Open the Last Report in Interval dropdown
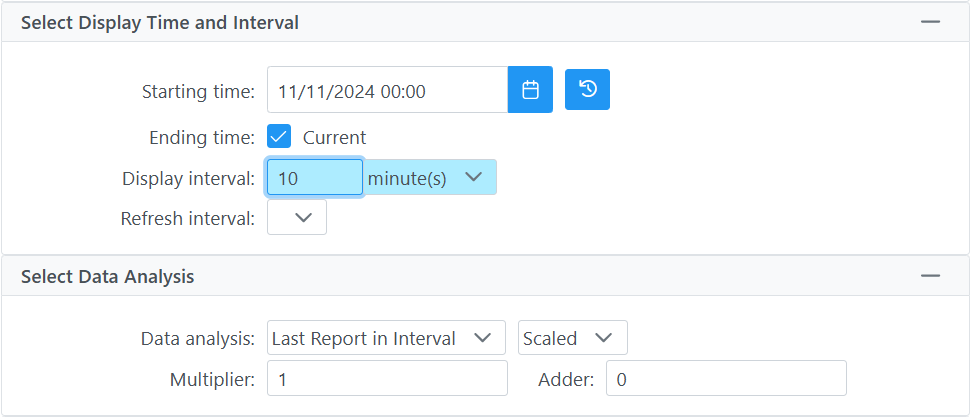 [x=386, y=337]
